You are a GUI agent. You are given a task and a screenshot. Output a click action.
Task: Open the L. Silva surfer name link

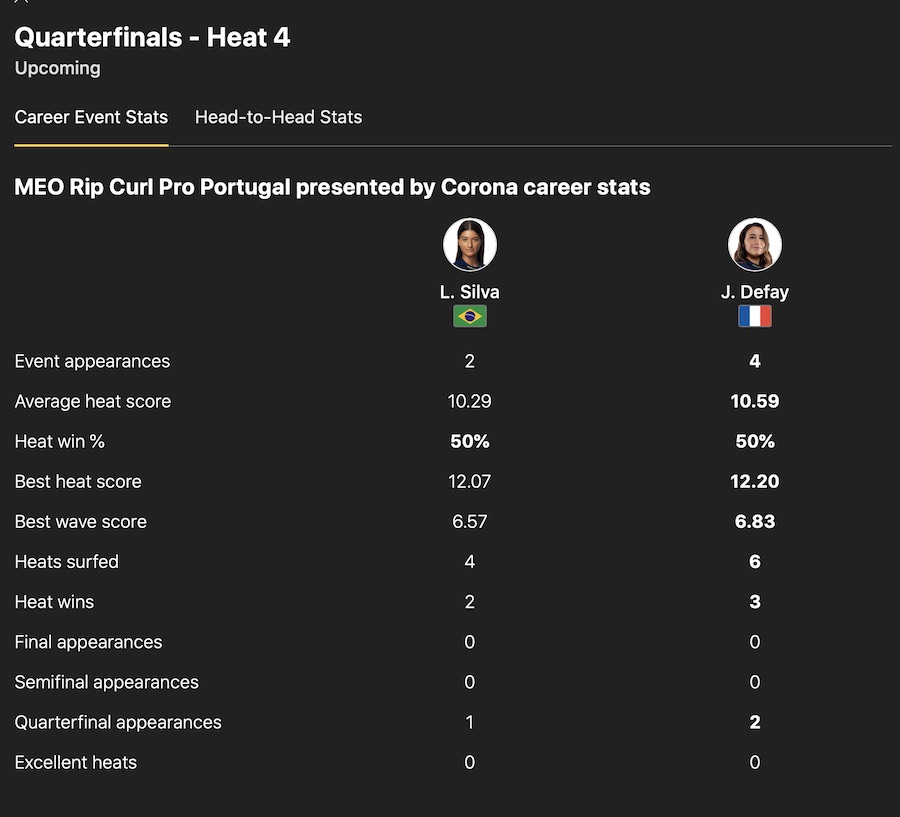click(470, 292)
